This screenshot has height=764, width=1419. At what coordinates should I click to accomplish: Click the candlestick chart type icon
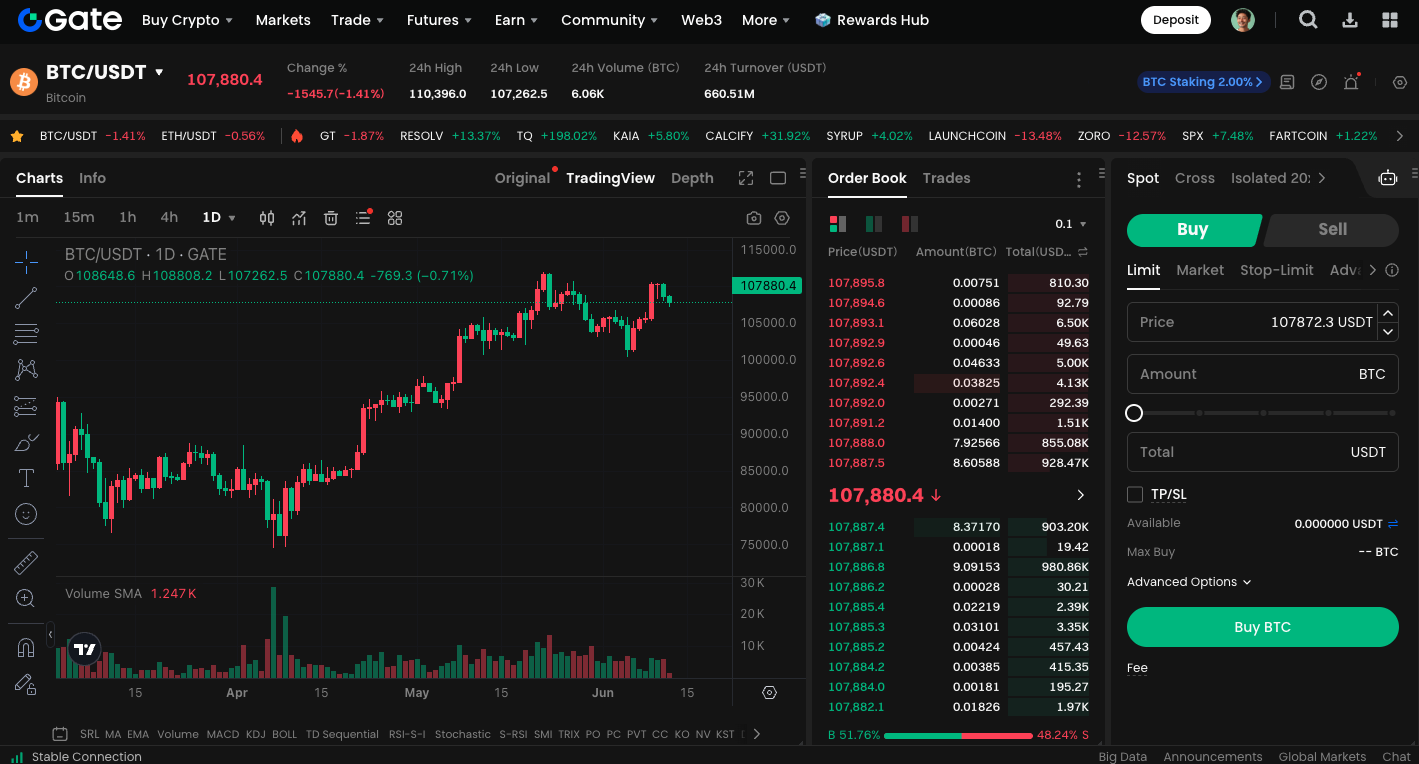(267, 218)
